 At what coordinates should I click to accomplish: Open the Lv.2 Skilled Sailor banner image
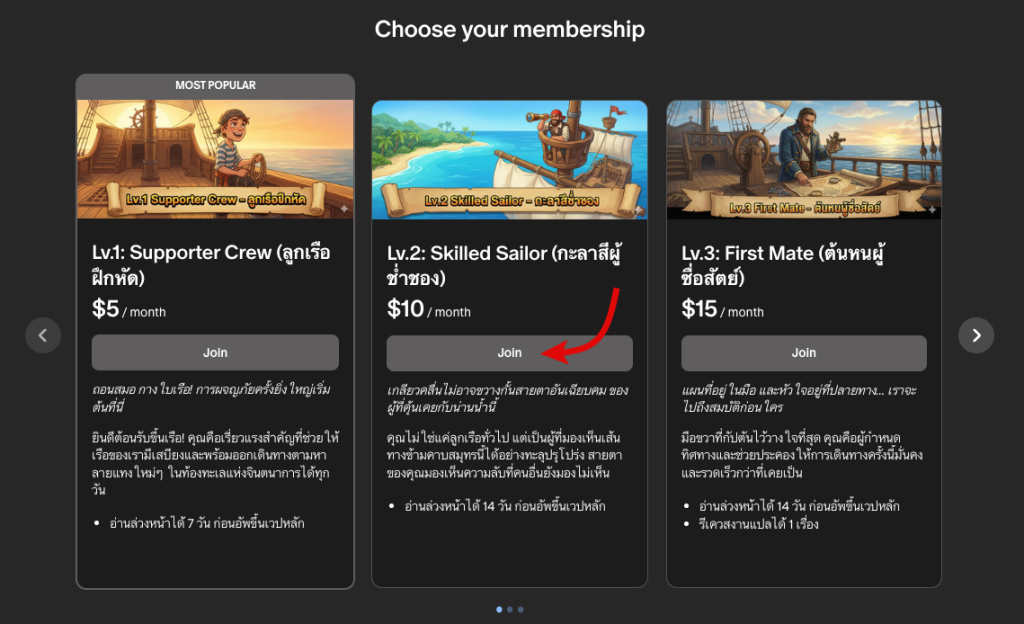coord(509,159)
